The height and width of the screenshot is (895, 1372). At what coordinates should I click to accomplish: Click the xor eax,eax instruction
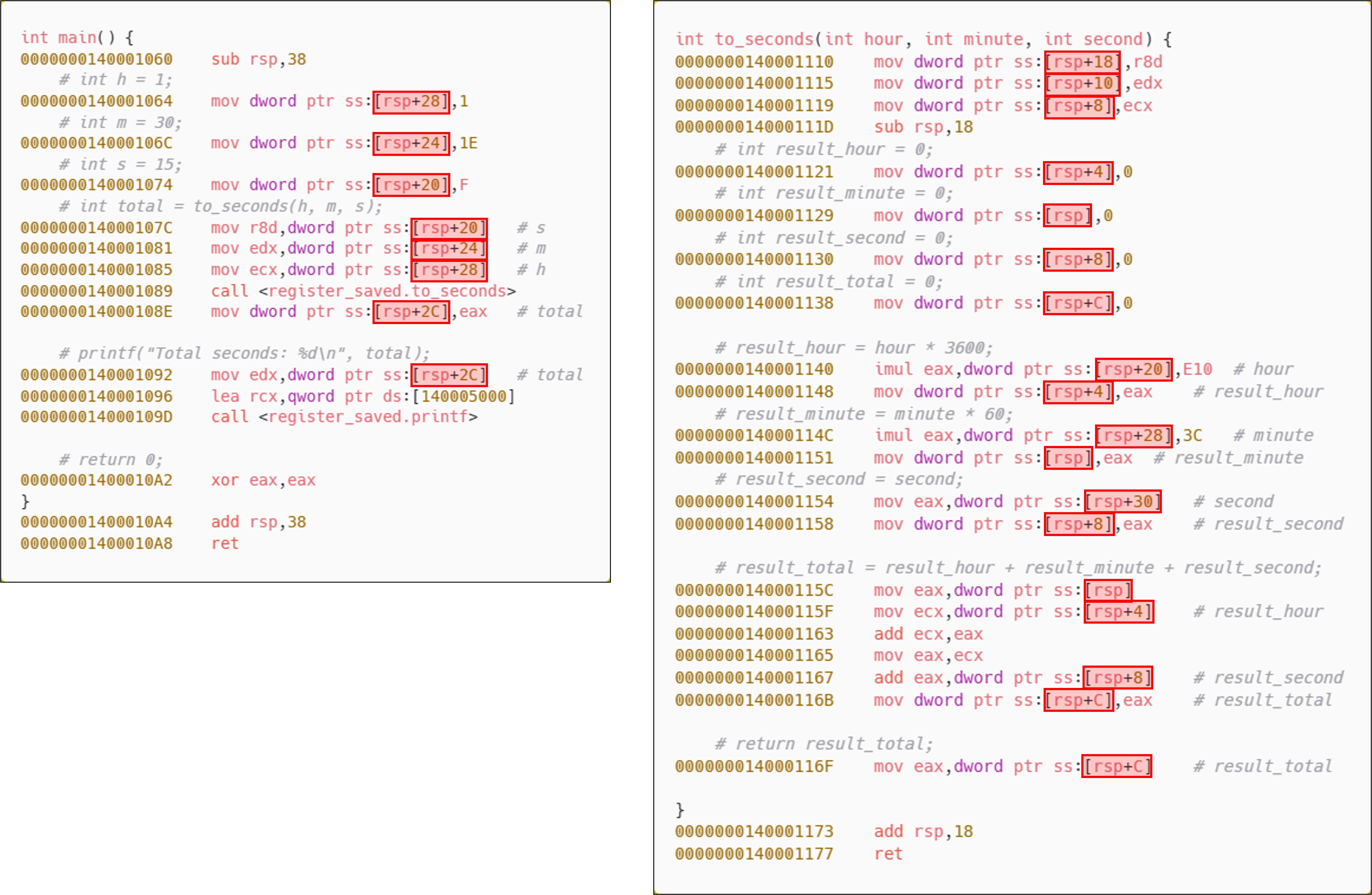tap(263, 481)
